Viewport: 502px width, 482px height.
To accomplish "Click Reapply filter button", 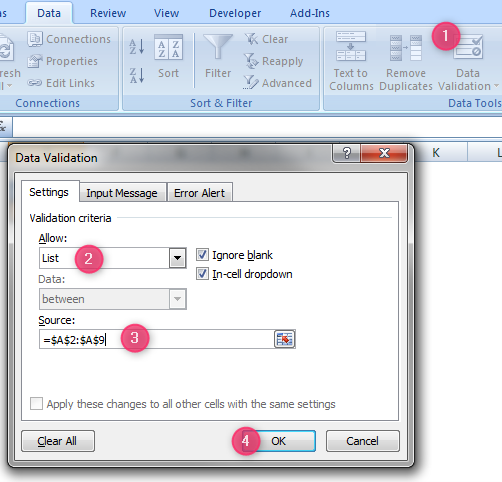I will point(274,61).
